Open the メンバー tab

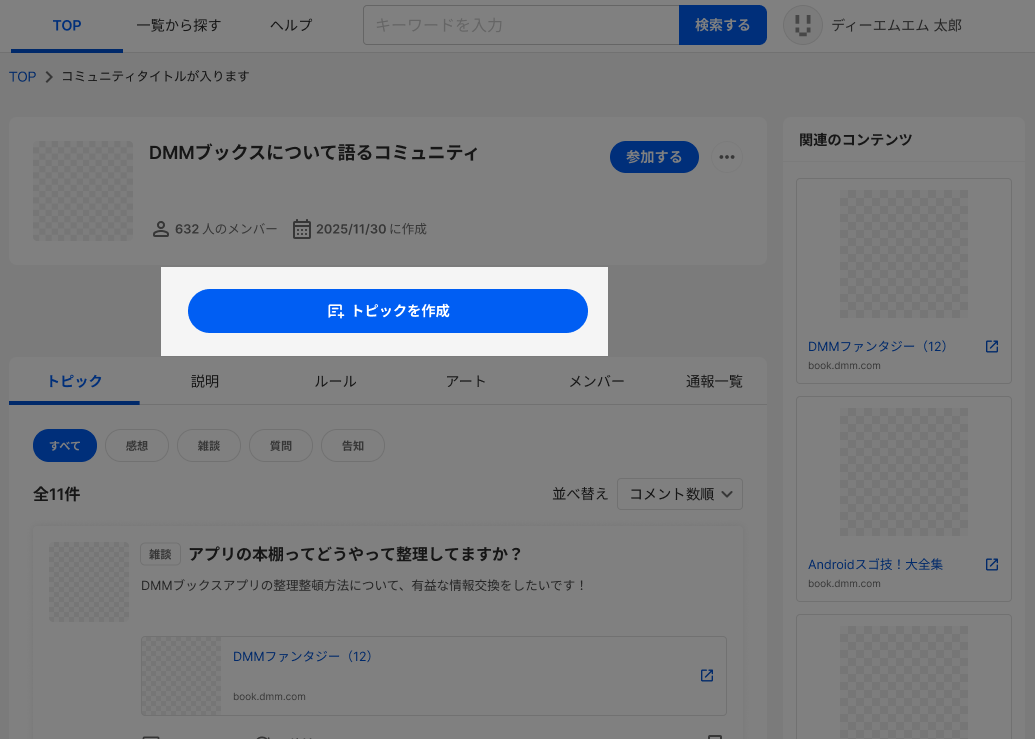pos(596,381)
